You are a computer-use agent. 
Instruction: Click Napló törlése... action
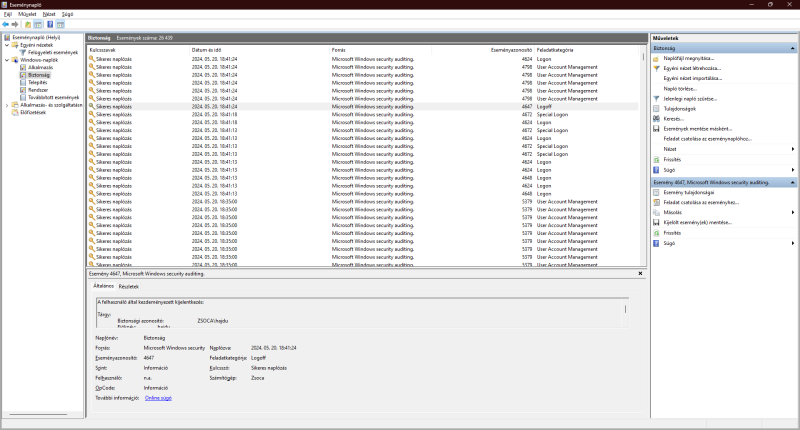(x=680, y=89)
